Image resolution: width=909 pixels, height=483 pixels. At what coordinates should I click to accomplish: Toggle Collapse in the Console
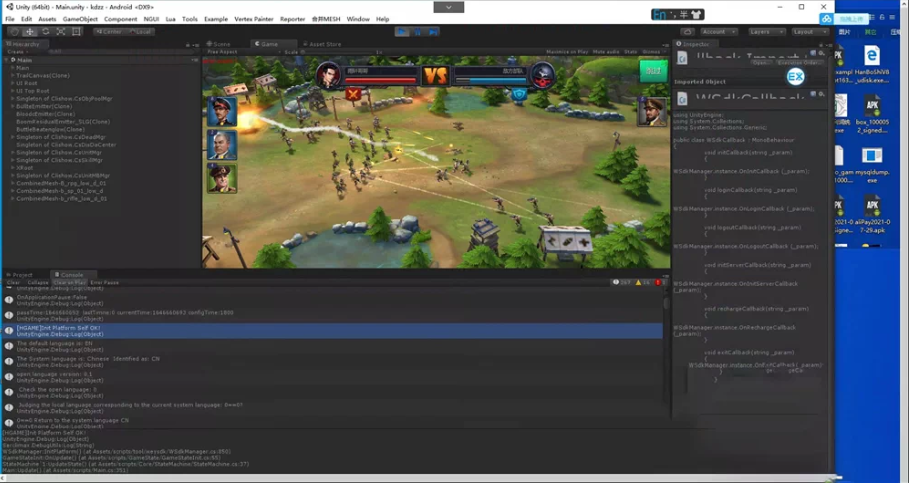coord(38,282)
